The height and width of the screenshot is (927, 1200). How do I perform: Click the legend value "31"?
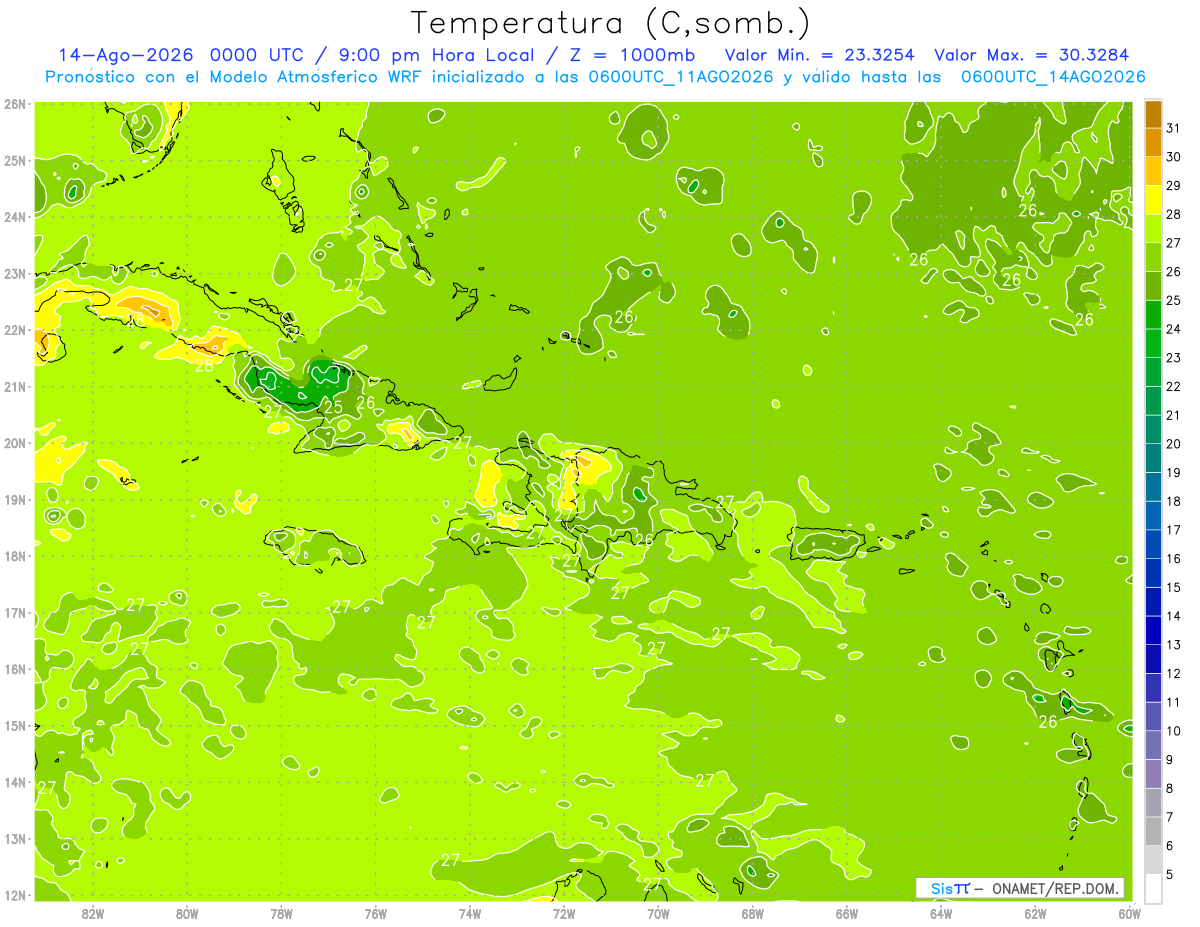pos(1173,128)
